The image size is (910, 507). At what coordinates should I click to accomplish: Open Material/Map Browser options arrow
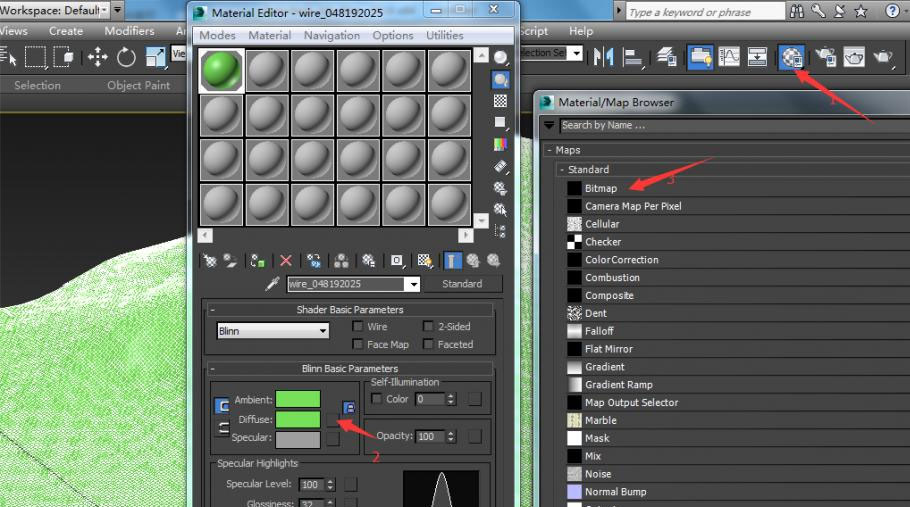[549, 125]
